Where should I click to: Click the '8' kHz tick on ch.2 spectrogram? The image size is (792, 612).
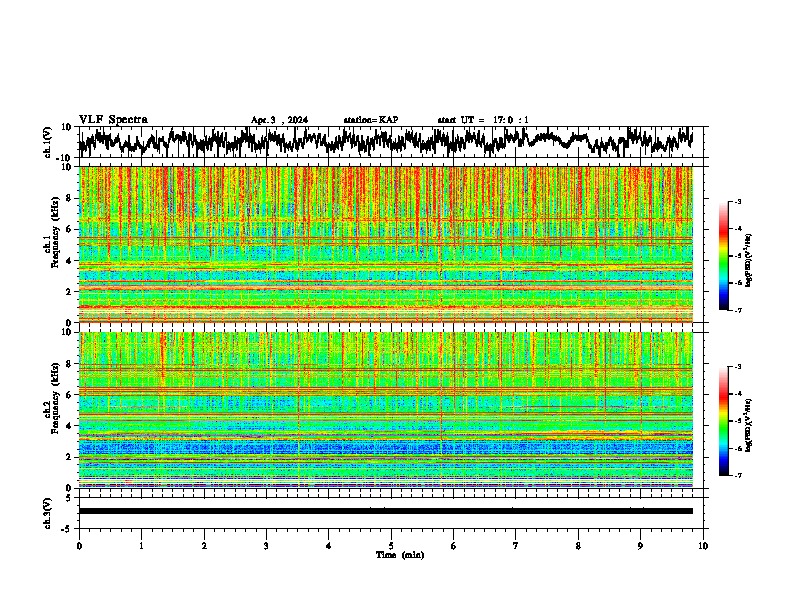coord(70,364)
